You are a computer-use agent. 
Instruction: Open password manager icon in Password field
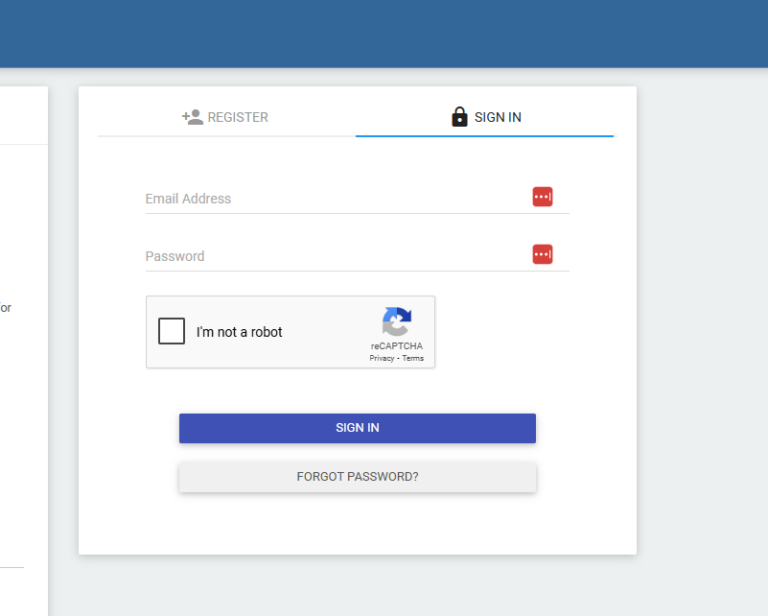[542, 255]
